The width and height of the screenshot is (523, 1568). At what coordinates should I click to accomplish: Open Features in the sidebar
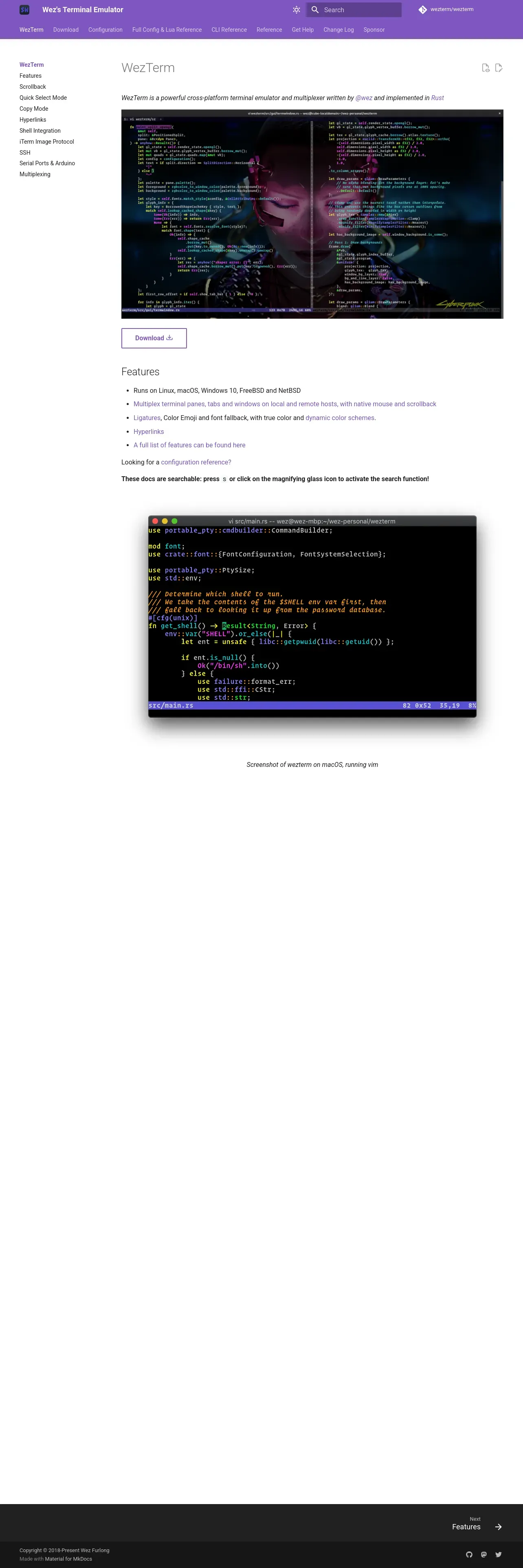(x=31, y=75)
